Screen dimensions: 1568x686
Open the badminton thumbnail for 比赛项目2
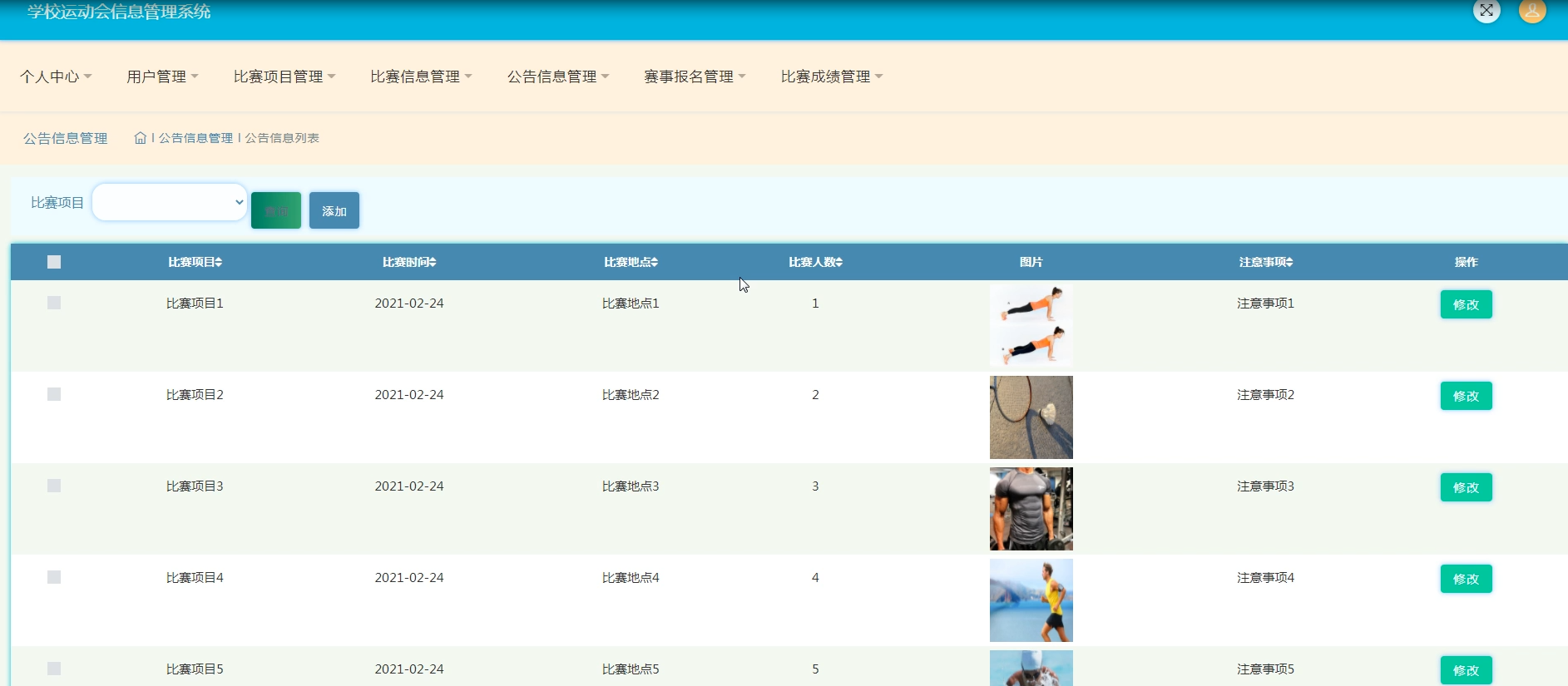[1031, 417]
